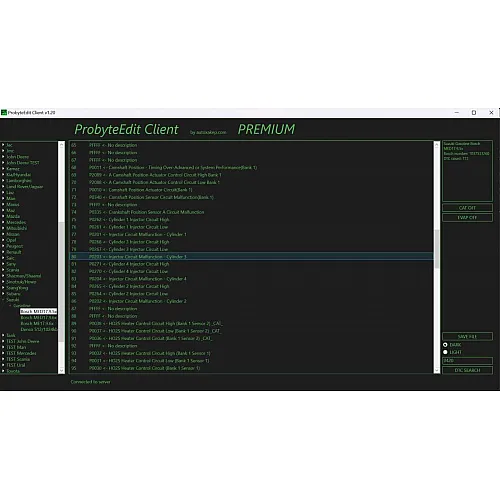
Task: Select row 75 Cylinder 1 Injector Circuit High
Action: click(251, 219)
